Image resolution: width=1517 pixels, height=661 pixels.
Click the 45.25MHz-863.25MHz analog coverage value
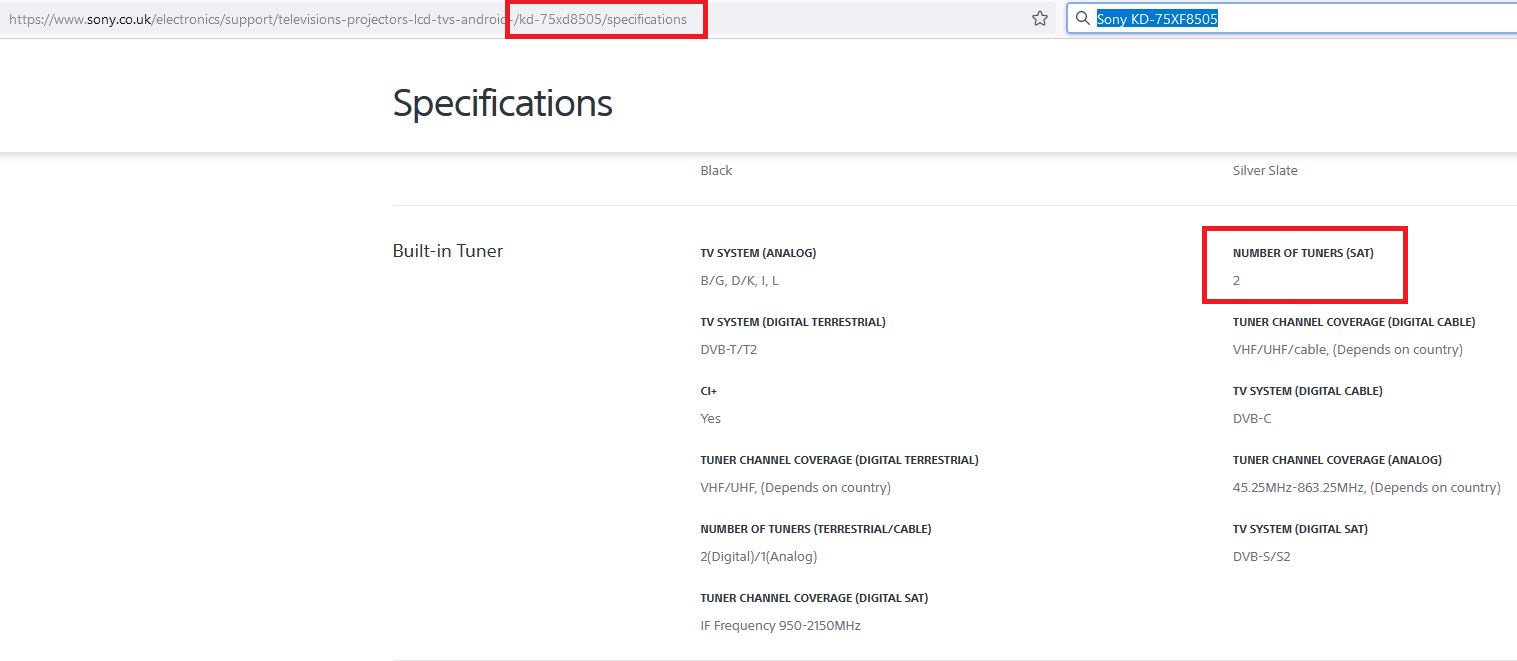(x=1366, y=488)
